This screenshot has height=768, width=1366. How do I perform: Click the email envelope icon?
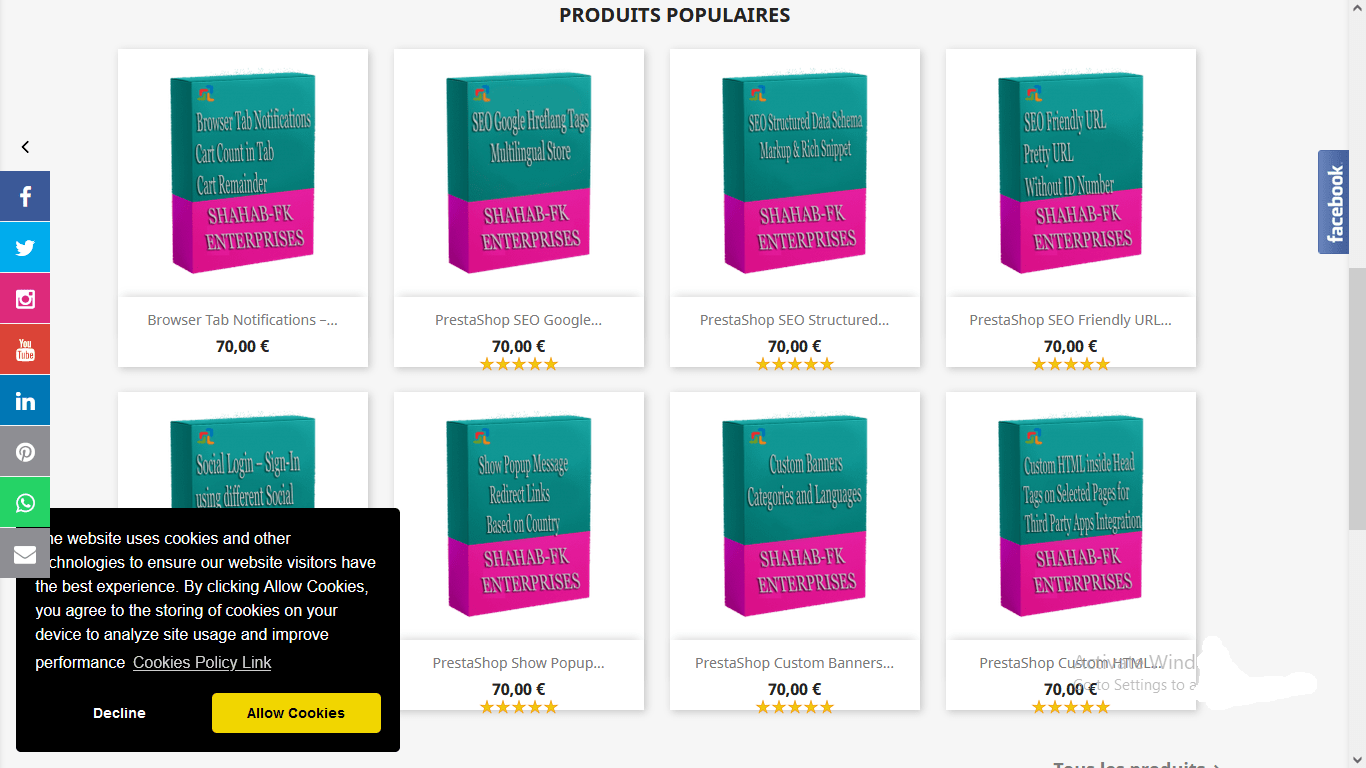(x=25, y=554)
